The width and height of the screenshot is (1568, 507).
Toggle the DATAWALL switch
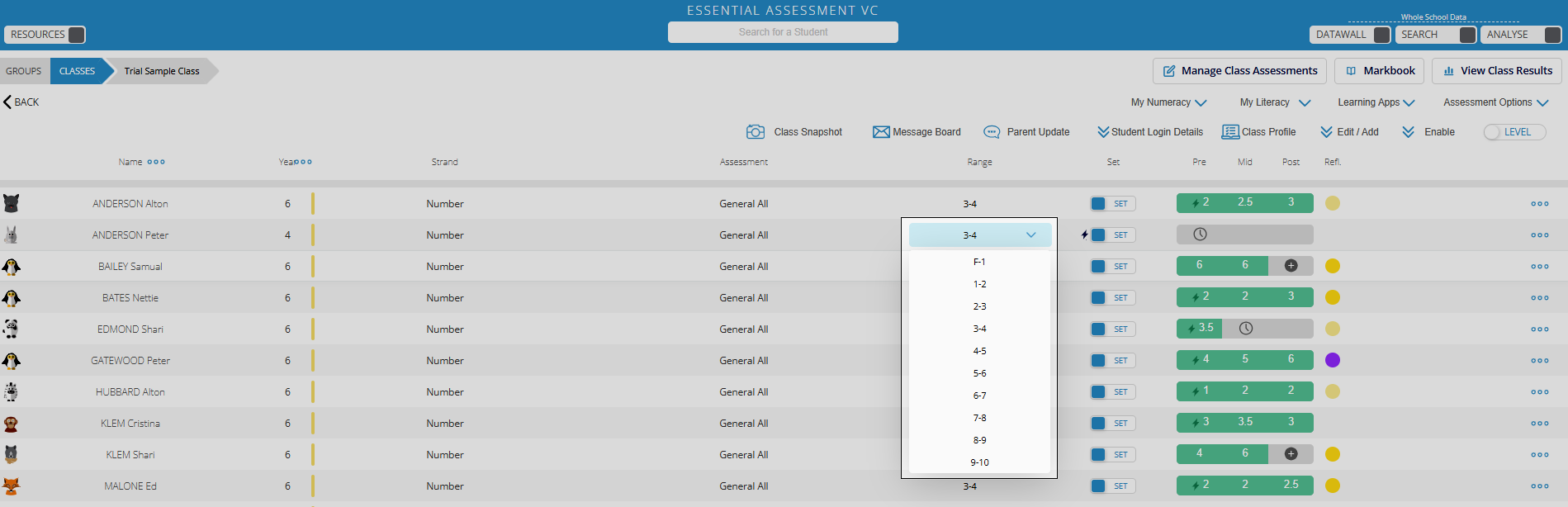click(x=1381, y=35)
